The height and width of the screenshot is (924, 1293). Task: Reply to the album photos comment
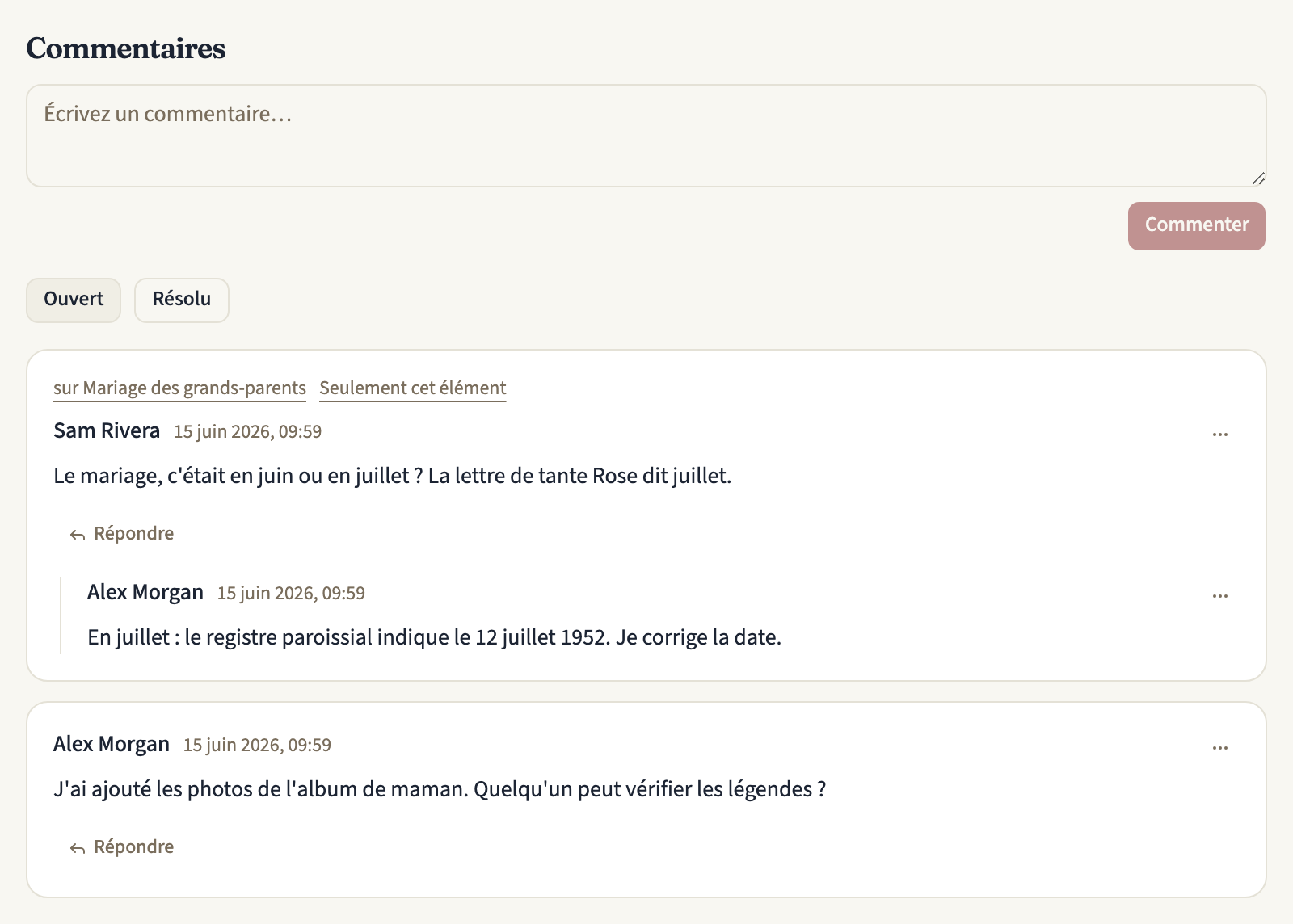(x=122, y=846)
